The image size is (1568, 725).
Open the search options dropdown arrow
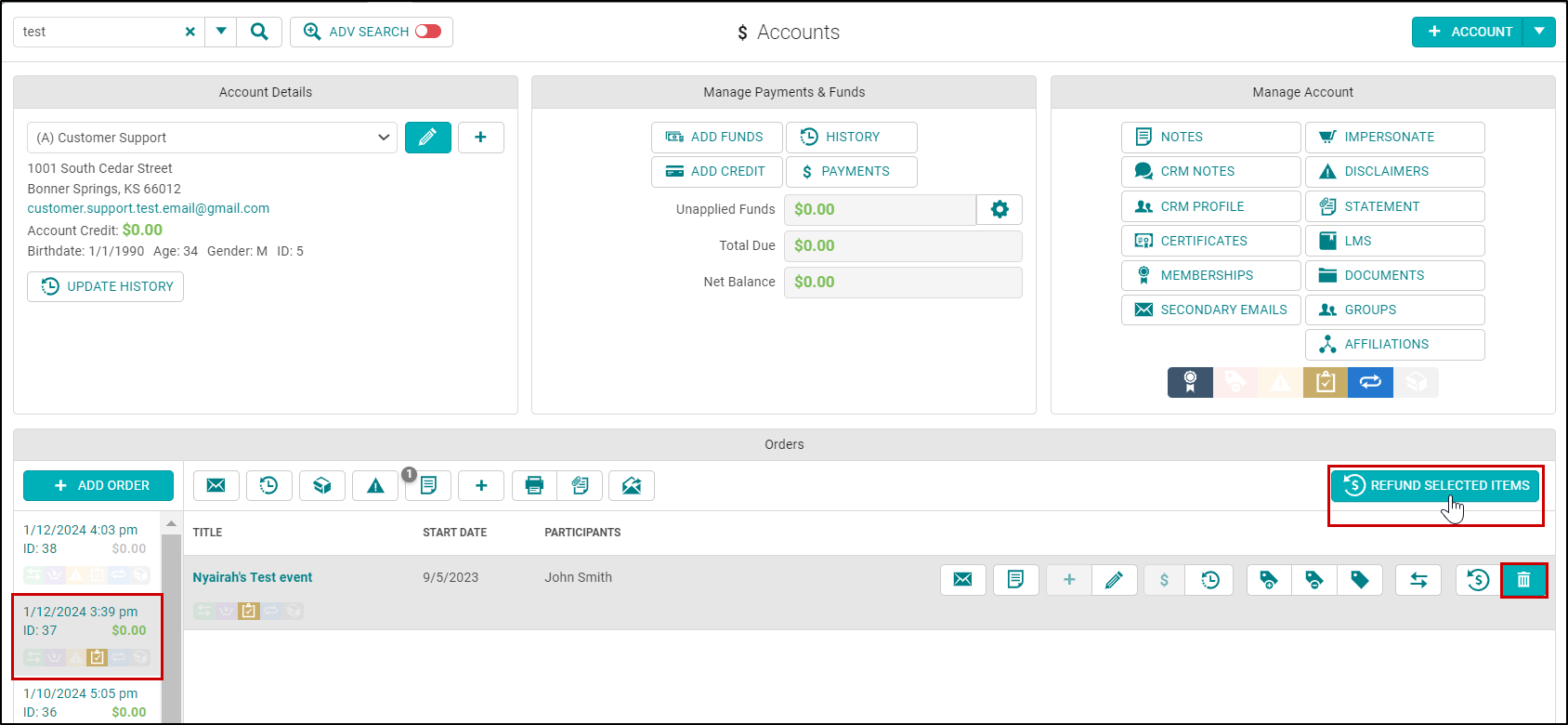pos(221,32)
